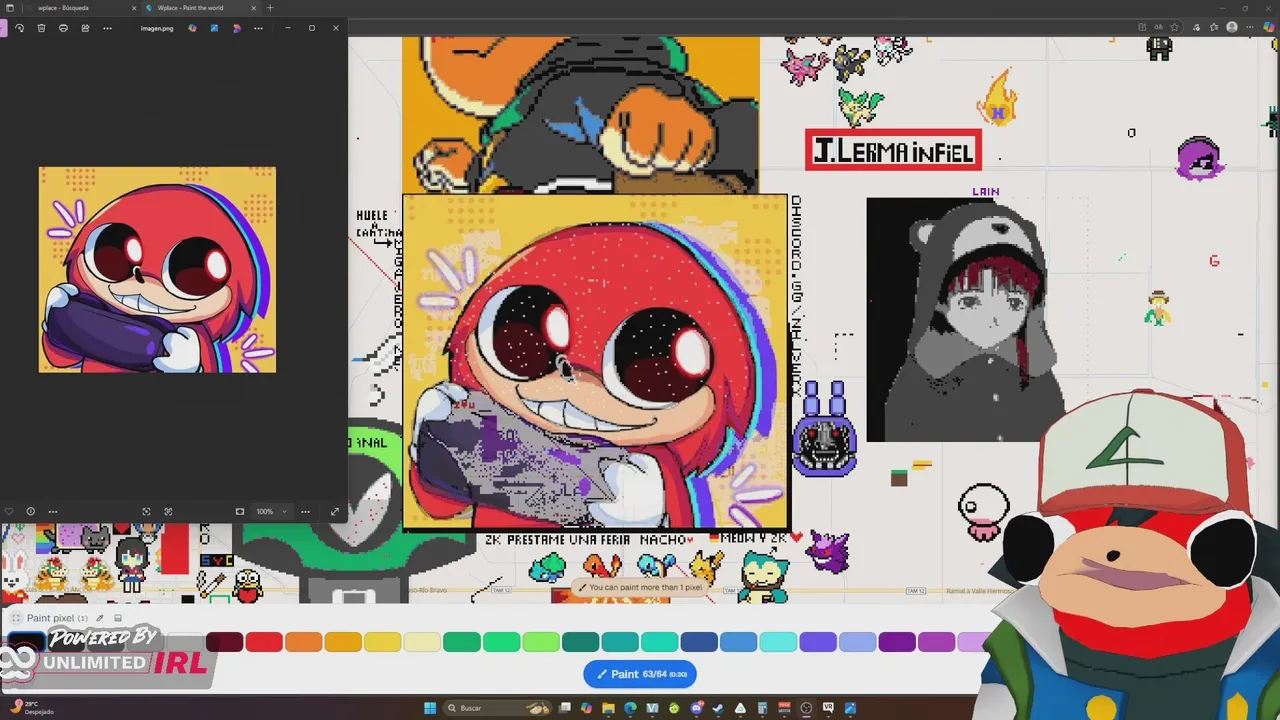This screenshot has height=720, width=1280.
Task: Open the Calculator icon in taskbar
Action: [762, 708]
